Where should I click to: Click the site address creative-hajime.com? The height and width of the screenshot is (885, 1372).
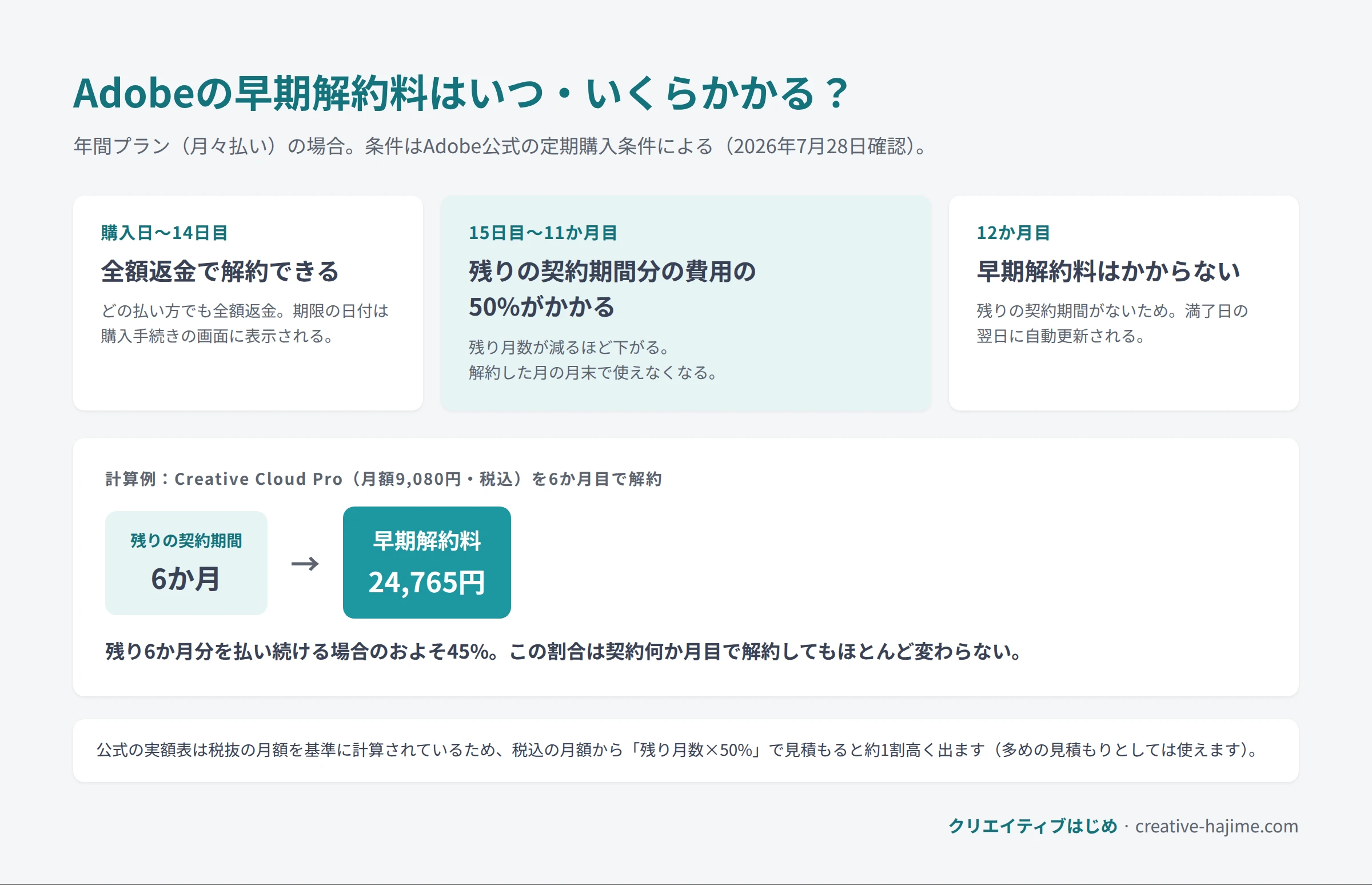coord(1217,826)
